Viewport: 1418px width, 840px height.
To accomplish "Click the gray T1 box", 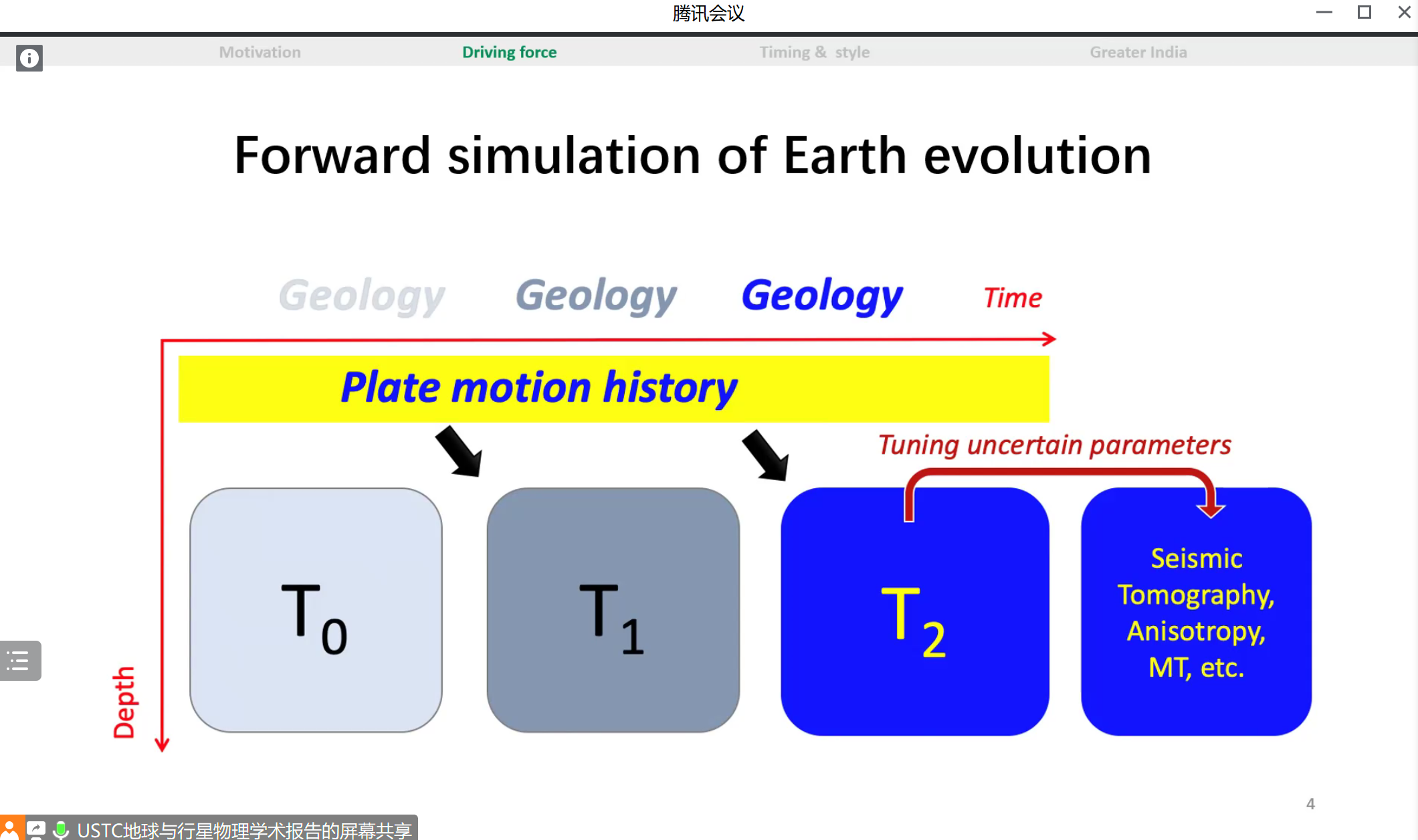I will tap(613, 610).
